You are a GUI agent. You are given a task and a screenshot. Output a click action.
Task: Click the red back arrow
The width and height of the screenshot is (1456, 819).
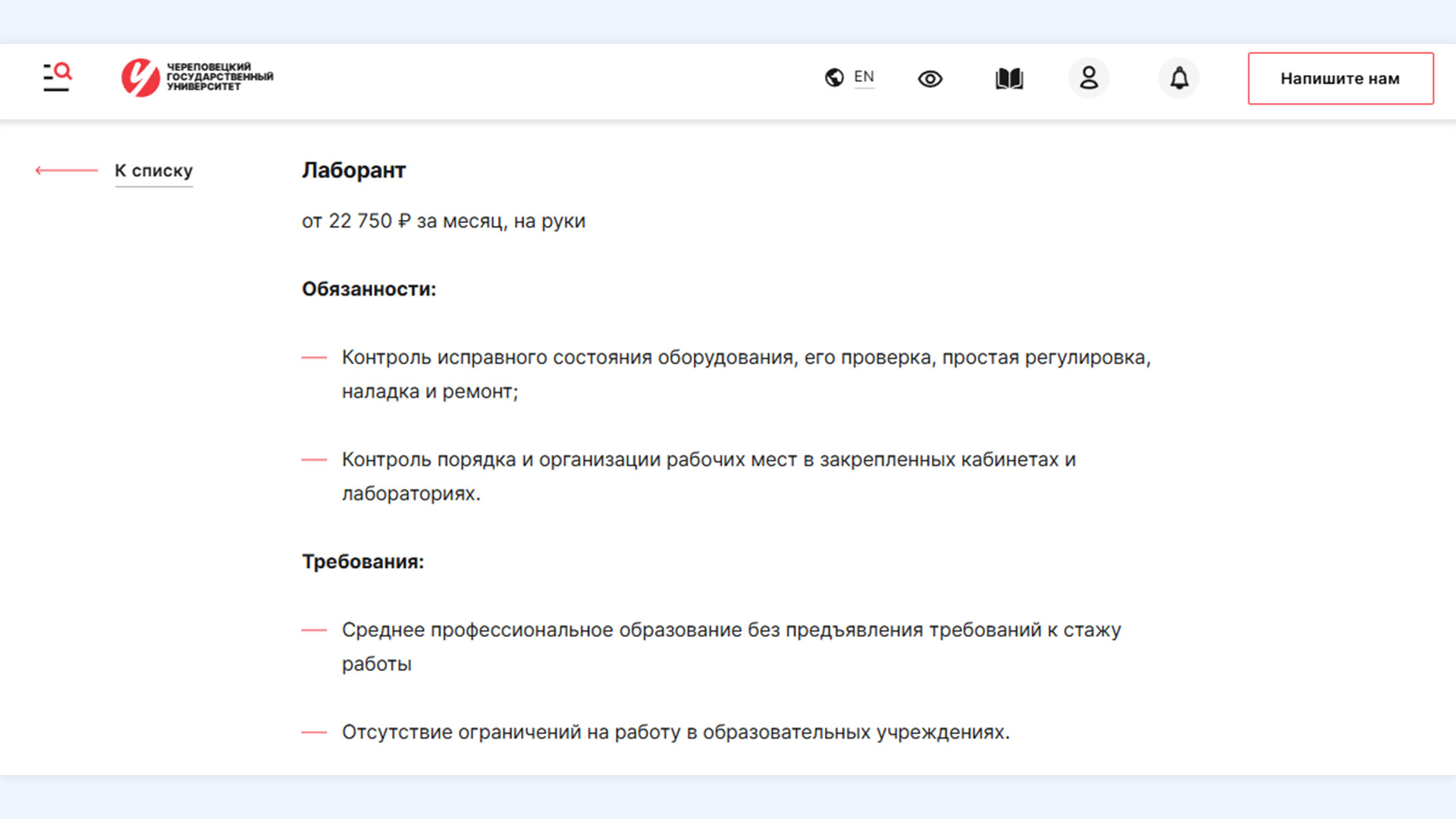(67, 171)
